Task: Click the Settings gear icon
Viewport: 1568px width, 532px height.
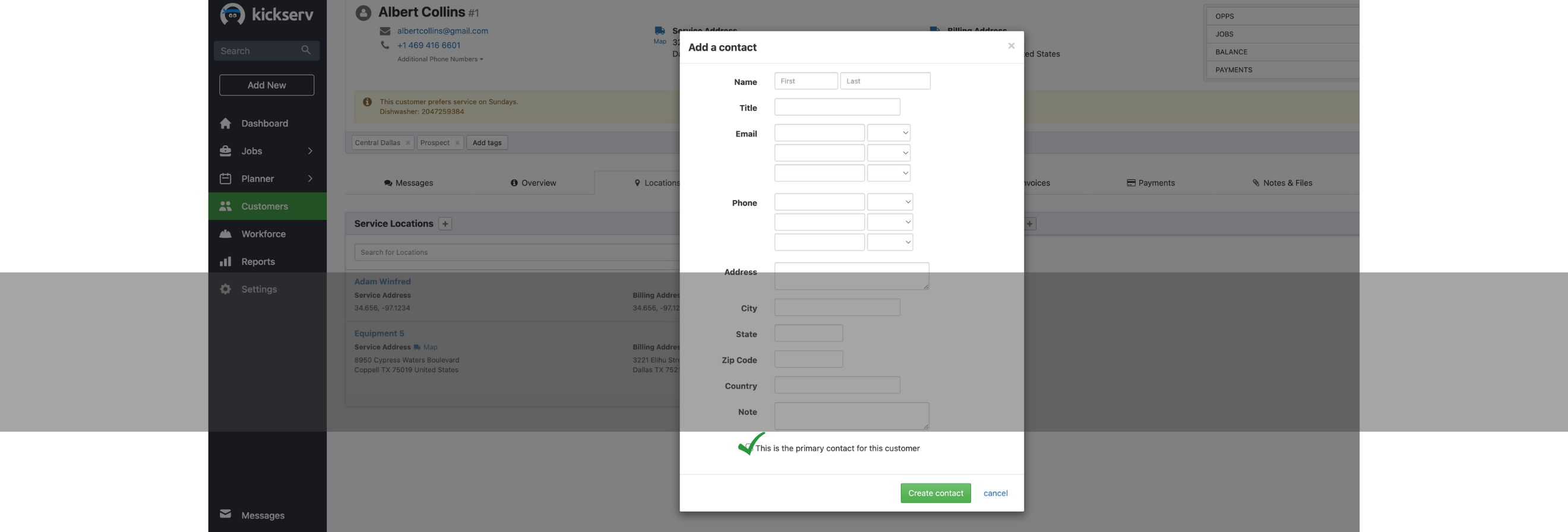Action: coord(225,289)
